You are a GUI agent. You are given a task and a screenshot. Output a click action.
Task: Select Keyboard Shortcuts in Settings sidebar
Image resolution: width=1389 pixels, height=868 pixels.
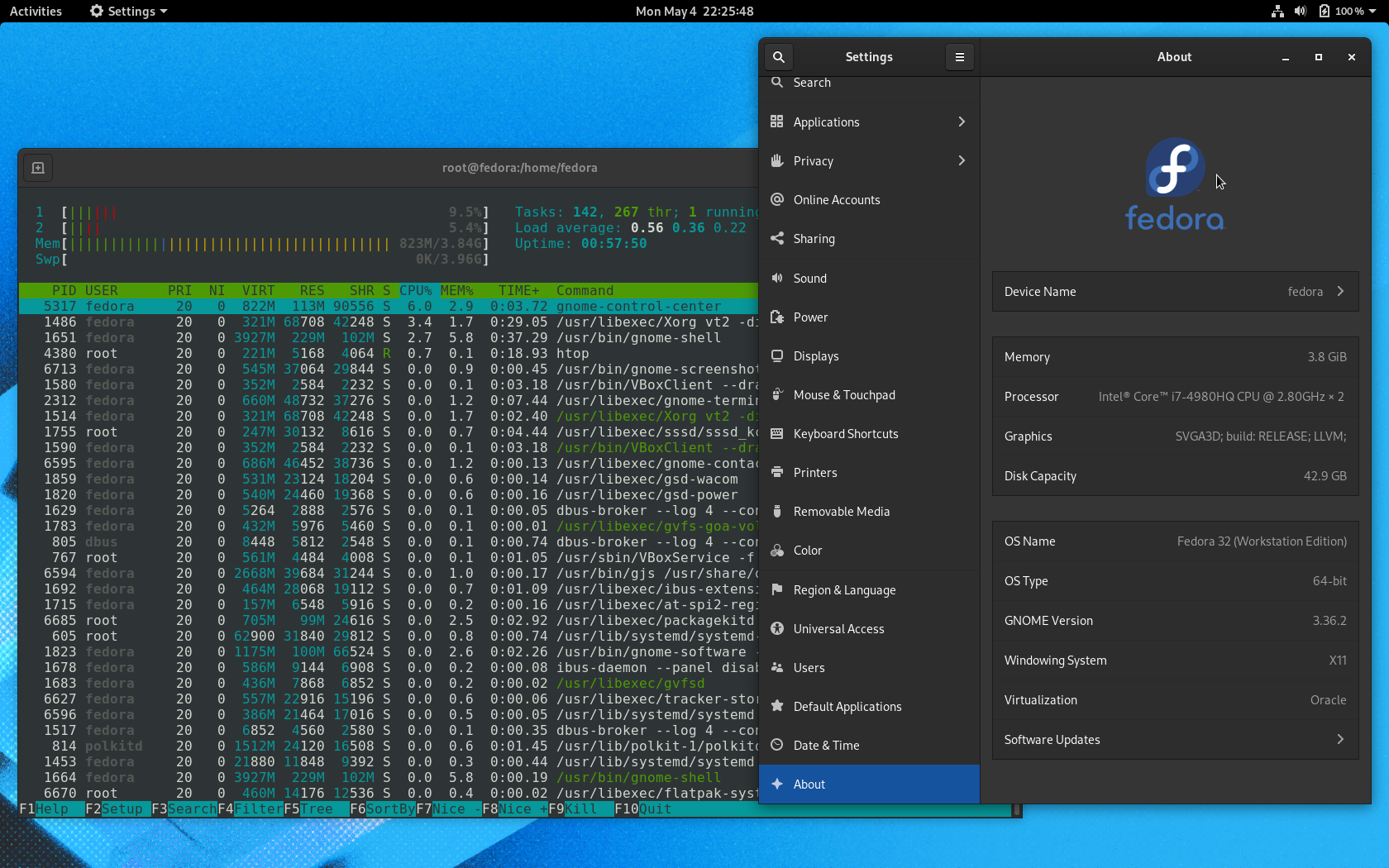(x=869, y=433)
